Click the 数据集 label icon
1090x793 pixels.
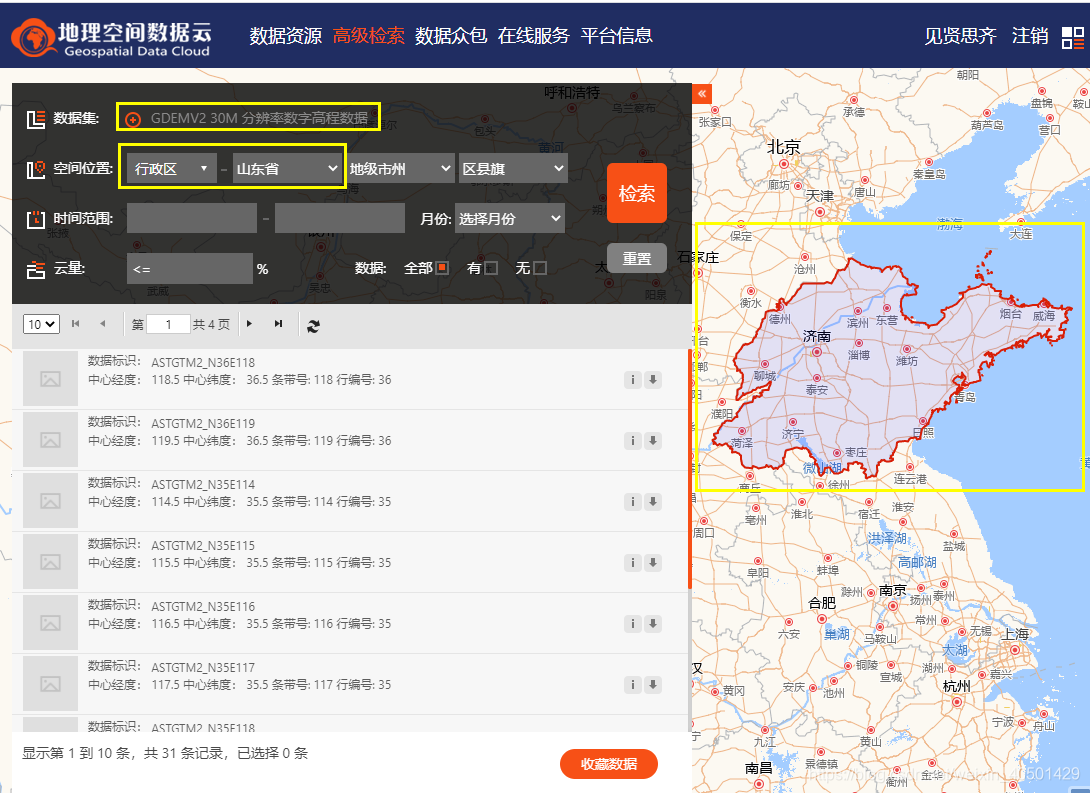click(35, 120)
